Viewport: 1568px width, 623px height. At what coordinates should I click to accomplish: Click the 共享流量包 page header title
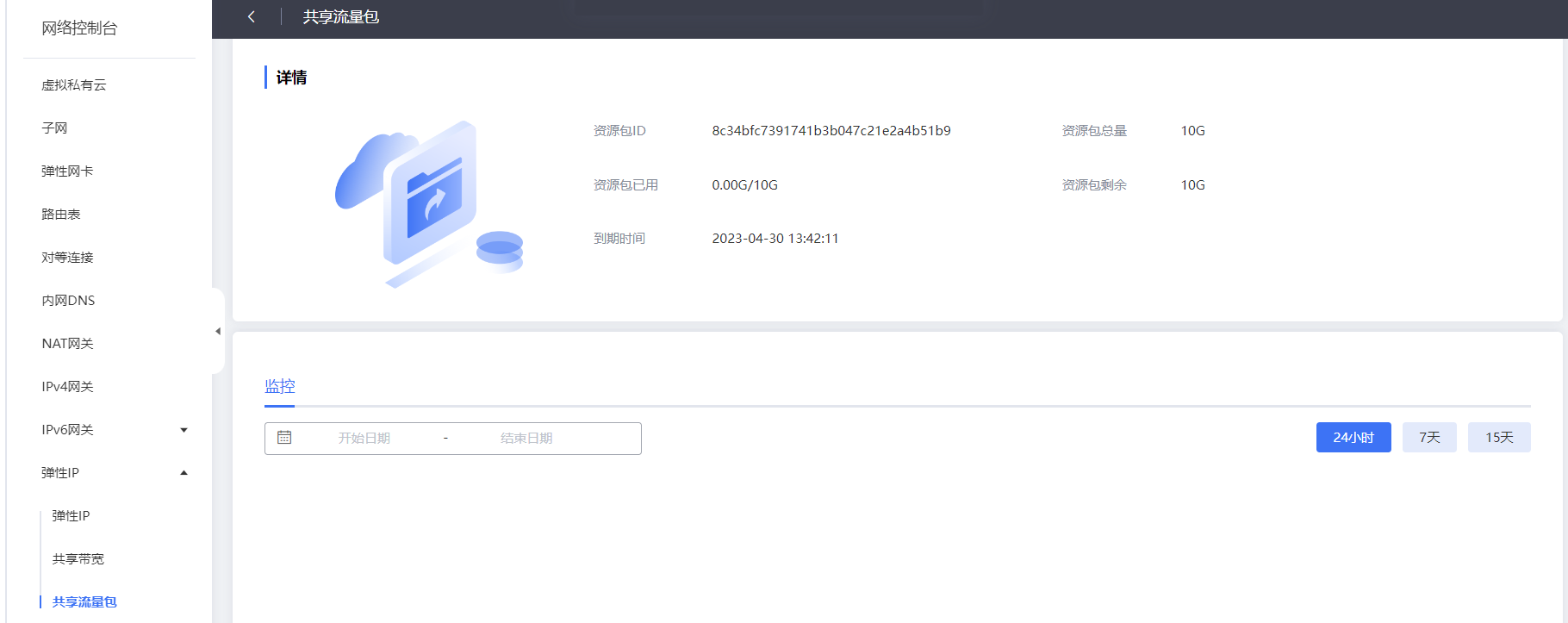coord(341,17)
